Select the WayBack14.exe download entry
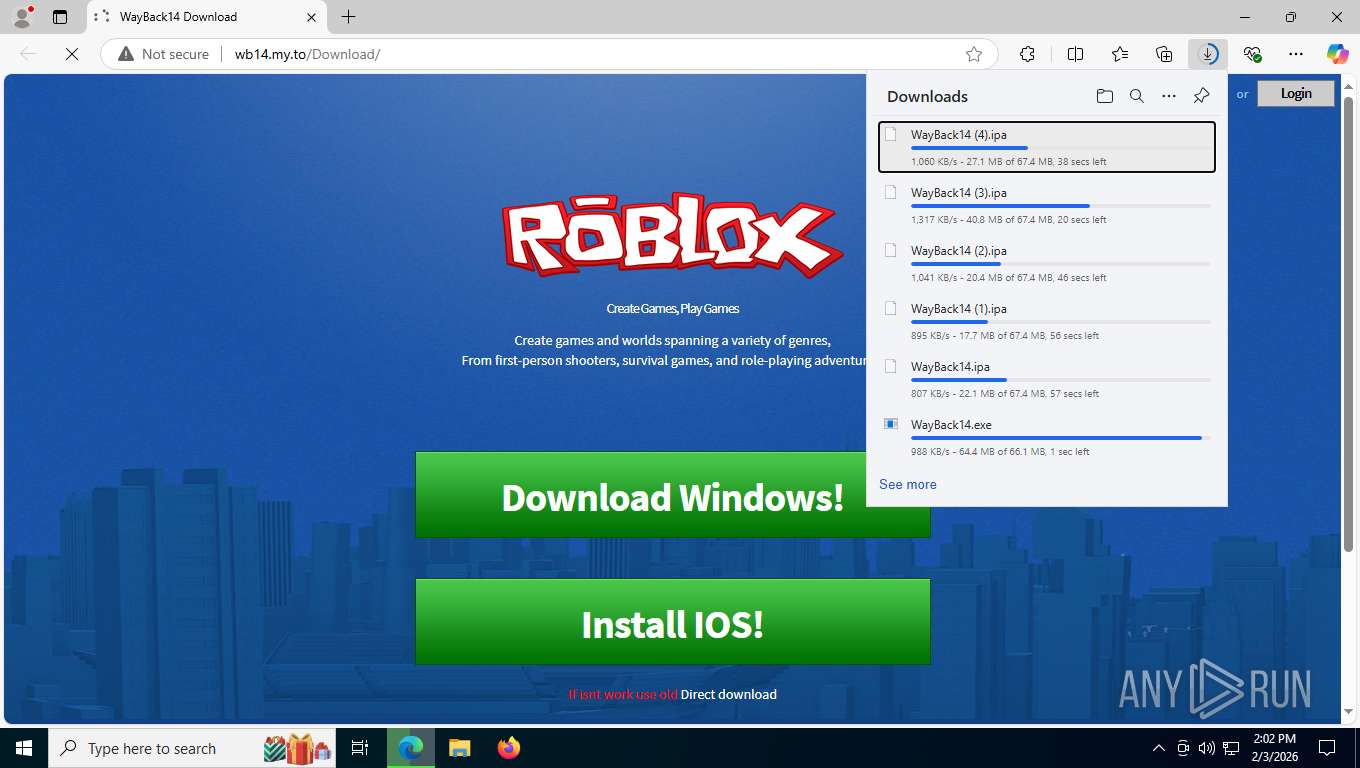Image resolution: width=1360 pixels, height=768 pixels. point(1047,437)
